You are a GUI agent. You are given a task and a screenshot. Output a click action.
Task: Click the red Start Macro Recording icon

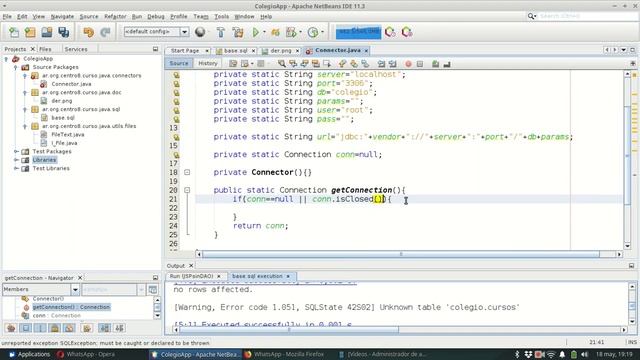tap(408, 64)
